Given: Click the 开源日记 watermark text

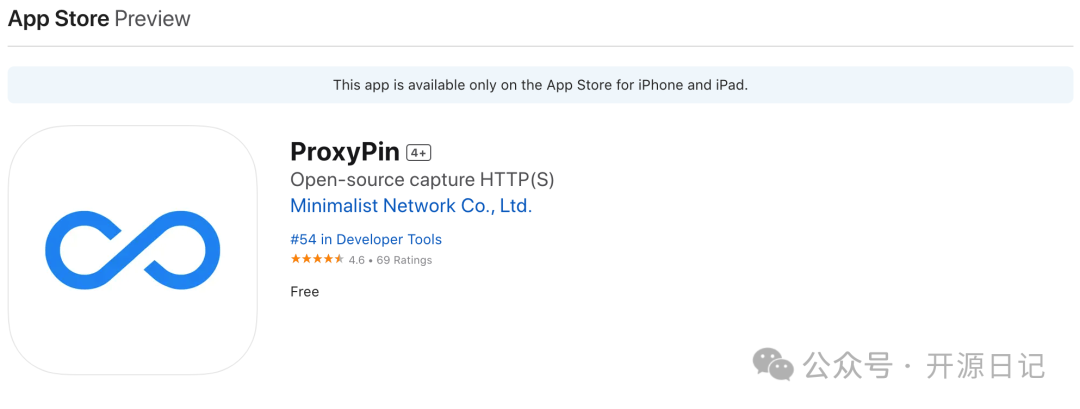Looking at the screenshot, I should (985, 366).
